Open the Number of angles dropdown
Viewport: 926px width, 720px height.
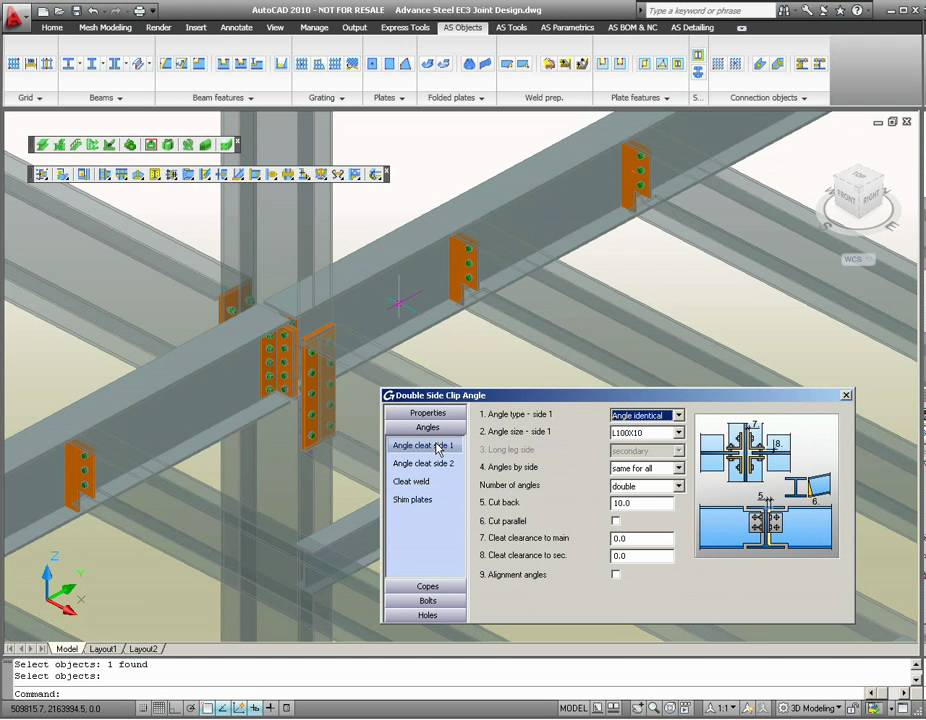coord(679,486)
